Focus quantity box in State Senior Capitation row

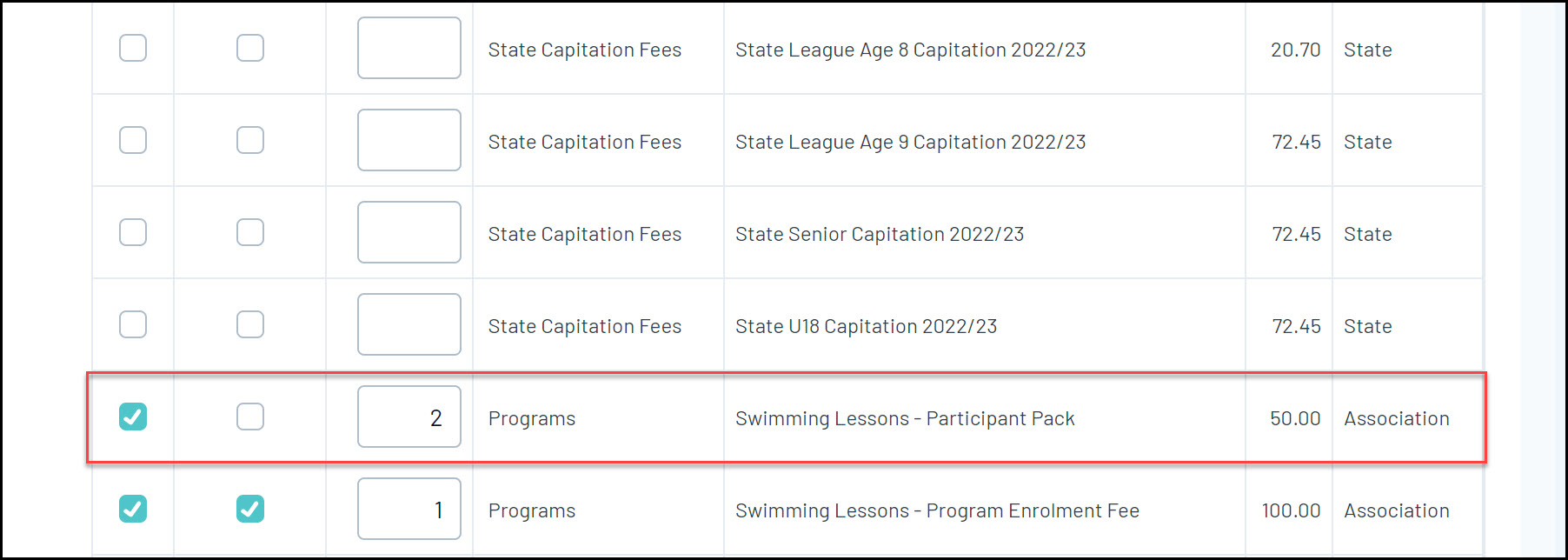click(409, 232)
